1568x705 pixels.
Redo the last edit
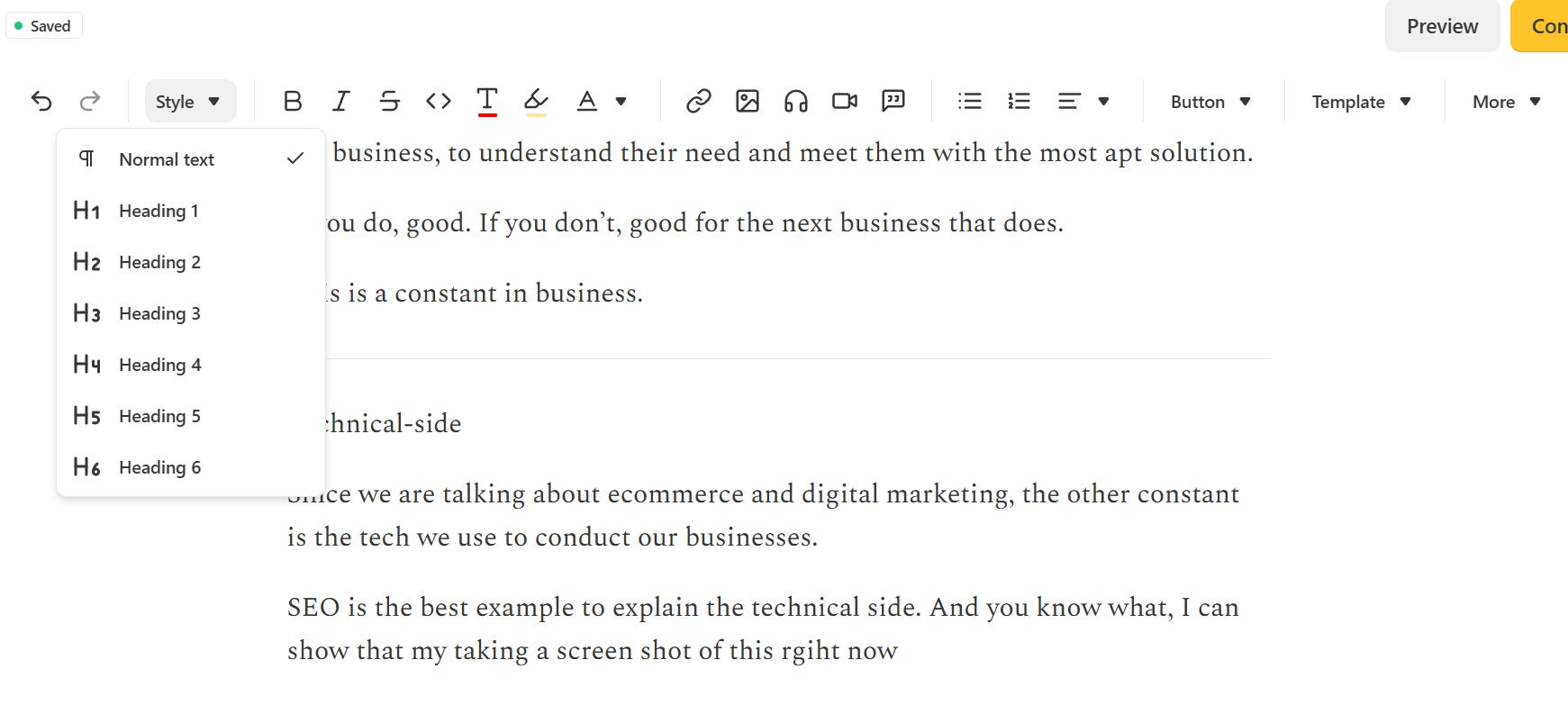(89, 101)
